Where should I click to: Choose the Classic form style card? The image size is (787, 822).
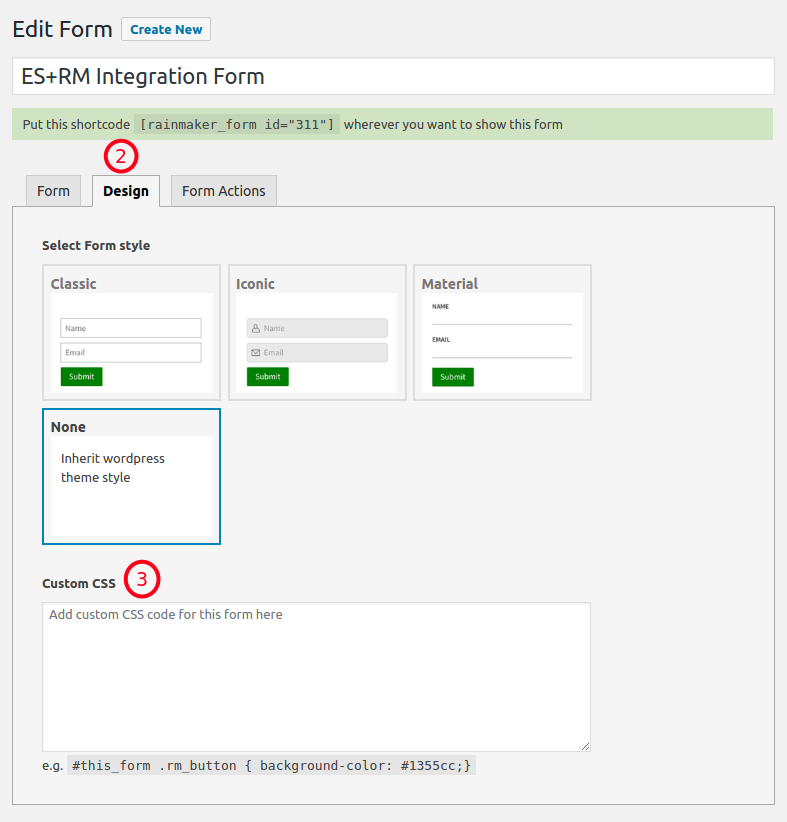pos(131,332)
